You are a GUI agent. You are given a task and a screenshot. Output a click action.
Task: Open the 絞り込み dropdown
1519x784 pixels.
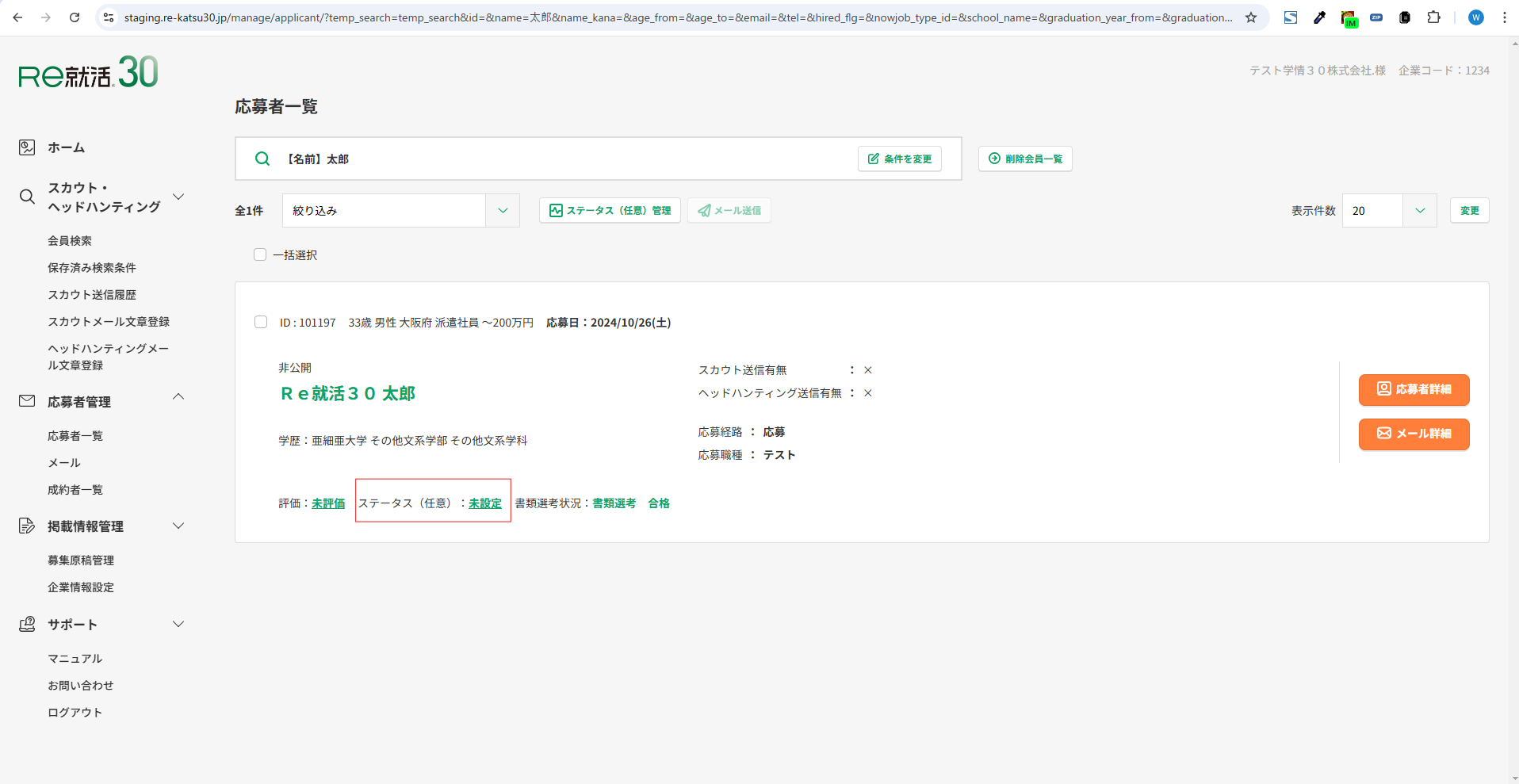tap(401, 210)
